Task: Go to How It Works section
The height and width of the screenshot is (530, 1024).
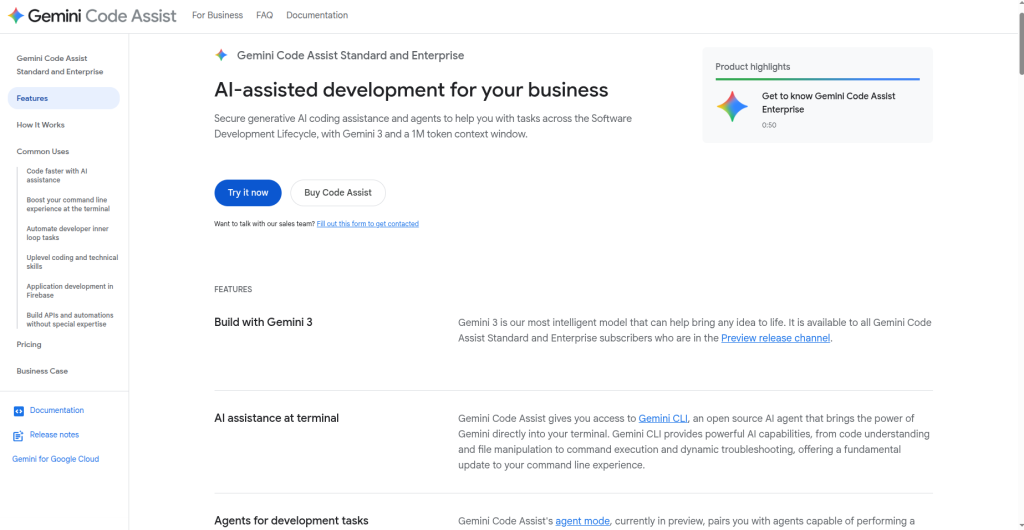Action: (x=40, y=125)
